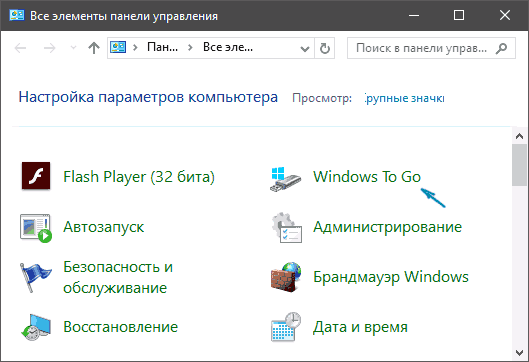Open Брандмауэр Windows link
This screenshot has width=529, height=362.
(x=391, y=277)
